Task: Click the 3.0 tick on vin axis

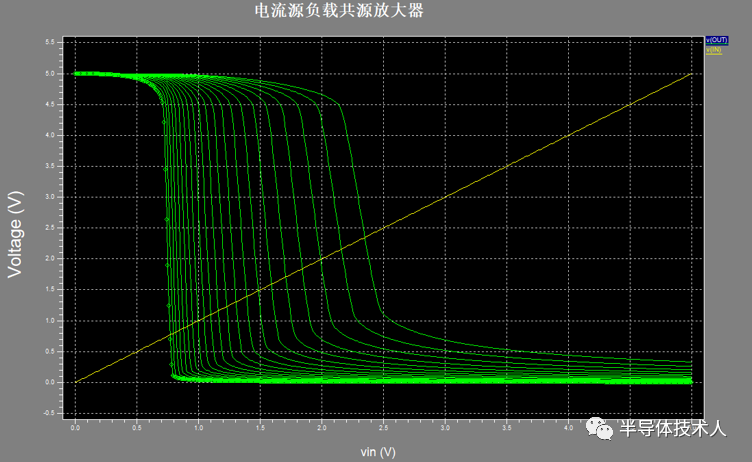Action: tap(445, 427)
